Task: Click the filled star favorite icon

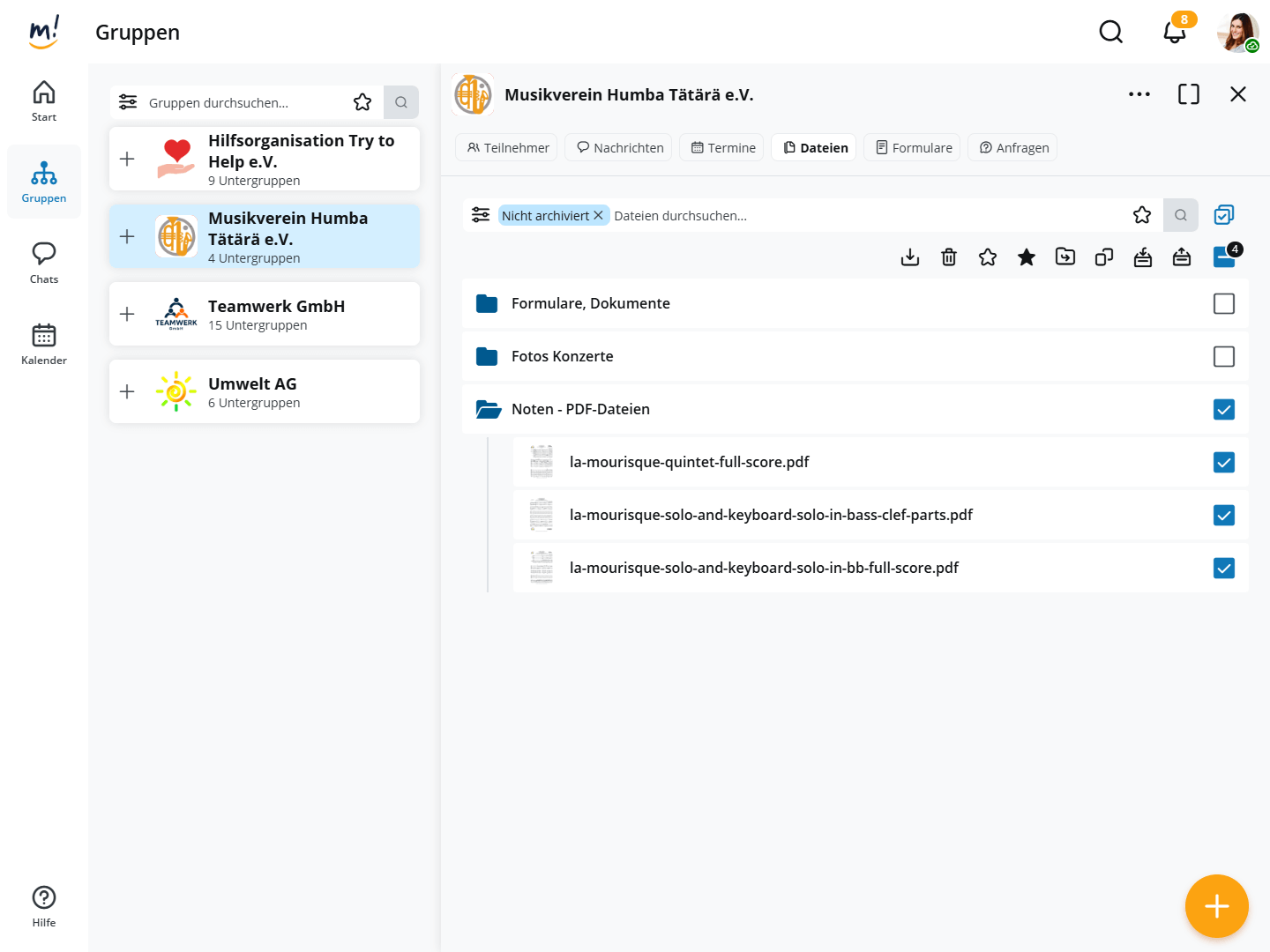Action: click(1027, 257)
